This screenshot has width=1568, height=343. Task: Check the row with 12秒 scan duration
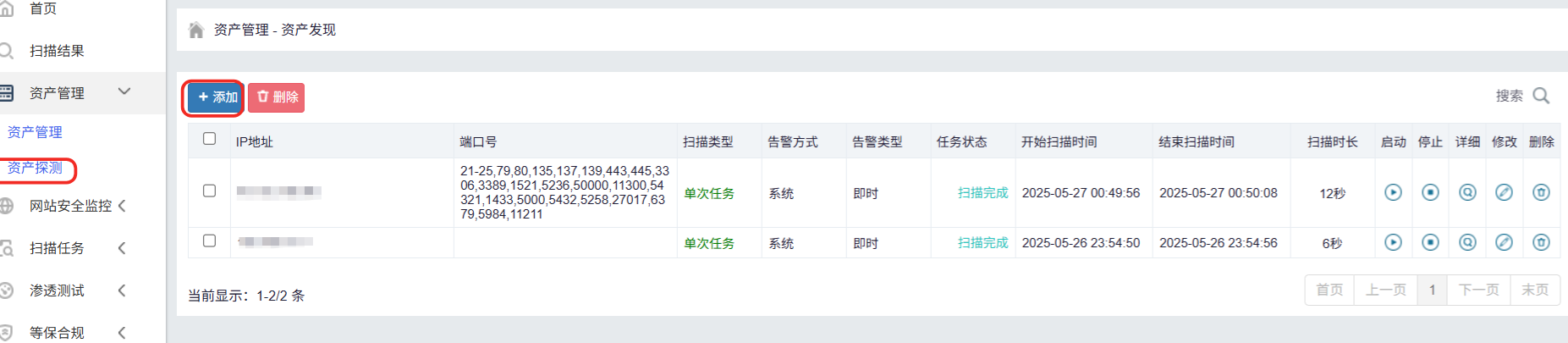tap(210, 191)
